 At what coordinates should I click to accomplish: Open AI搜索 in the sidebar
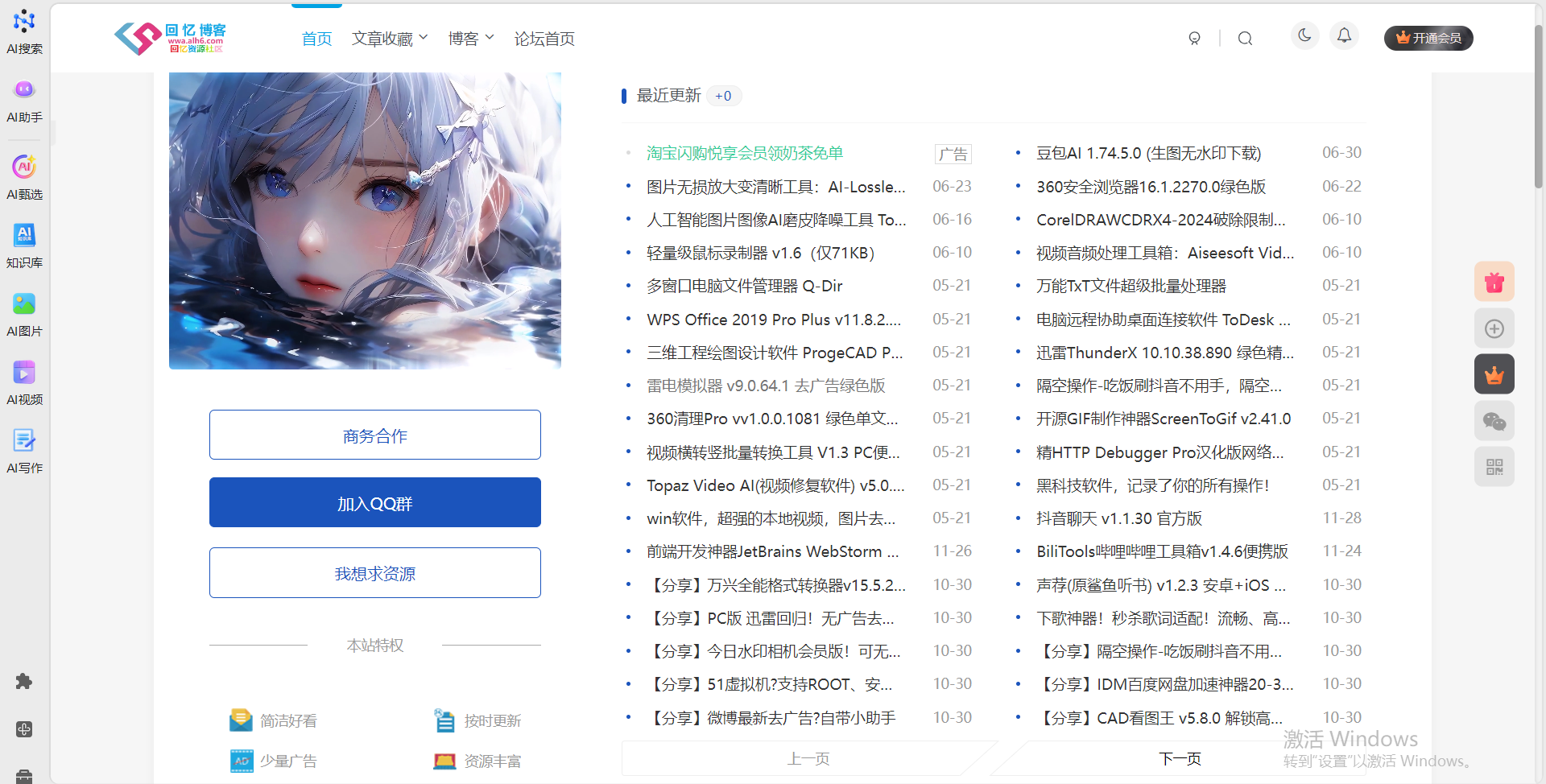coord(24,31)
